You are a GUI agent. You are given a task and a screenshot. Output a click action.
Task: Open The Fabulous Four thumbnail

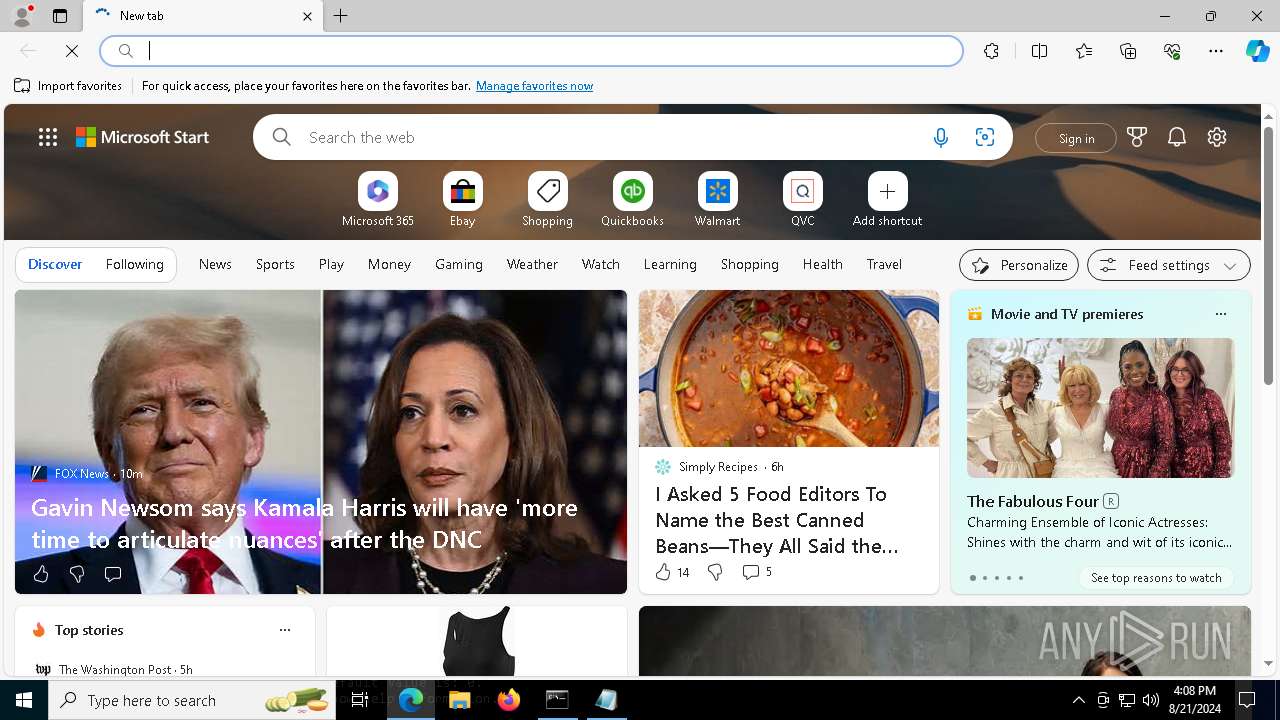(1100, 407)
